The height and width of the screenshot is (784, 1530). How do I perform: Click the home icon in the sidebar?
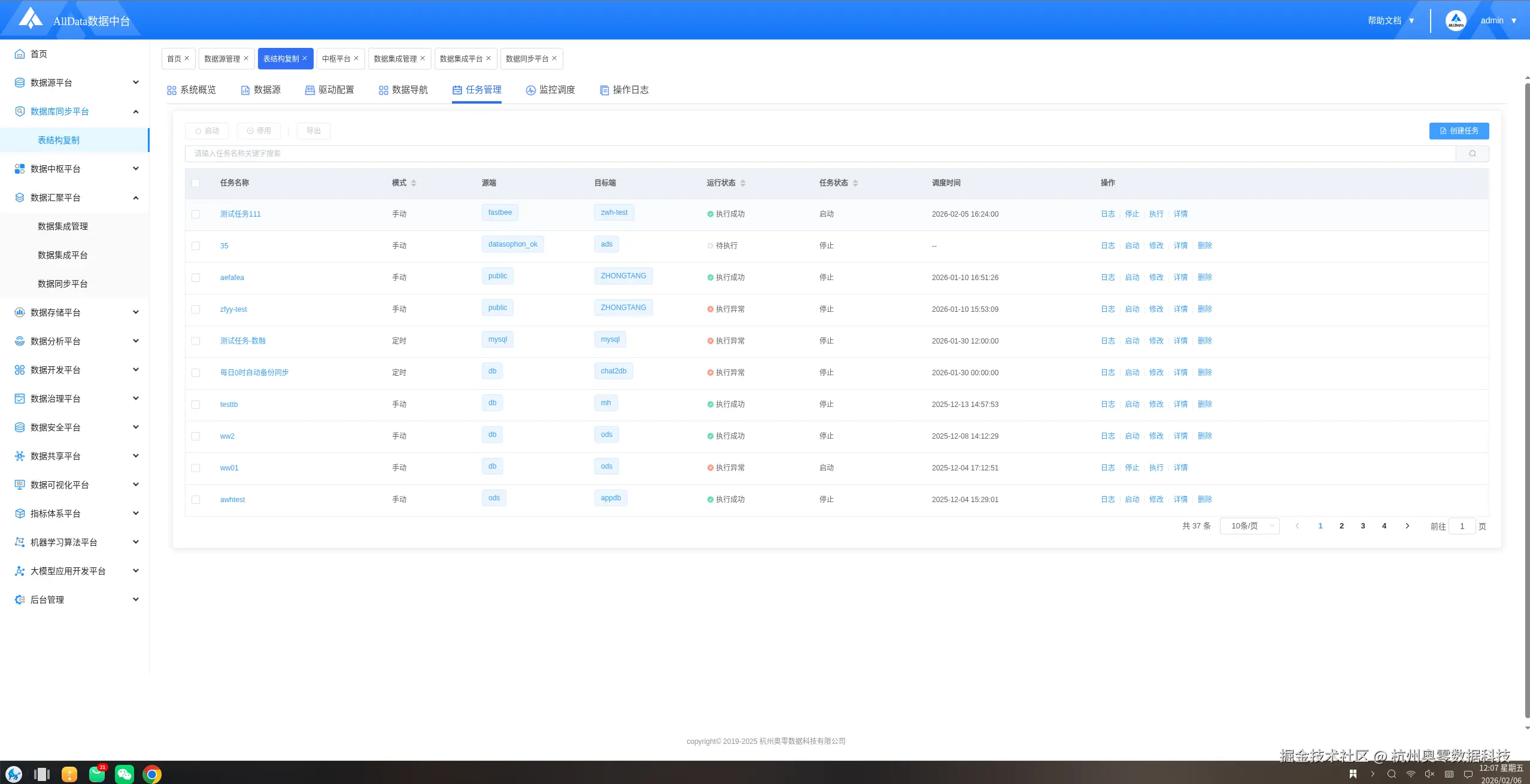[x=20, y=54]
